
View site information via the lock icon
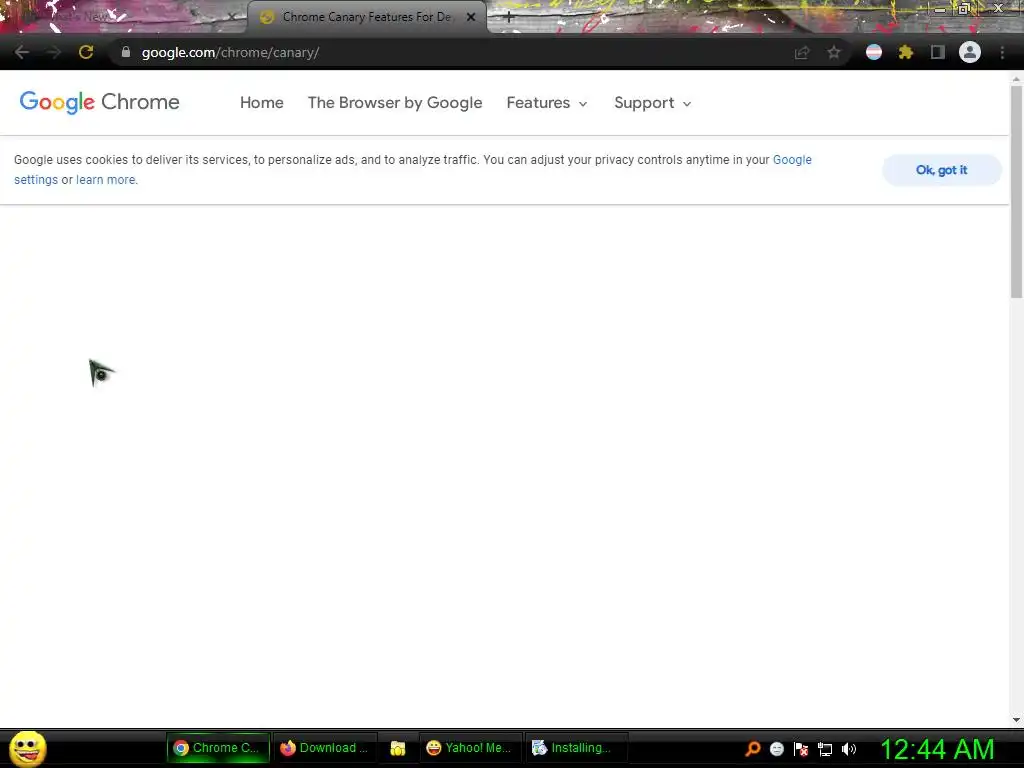(x=126, y=52)
